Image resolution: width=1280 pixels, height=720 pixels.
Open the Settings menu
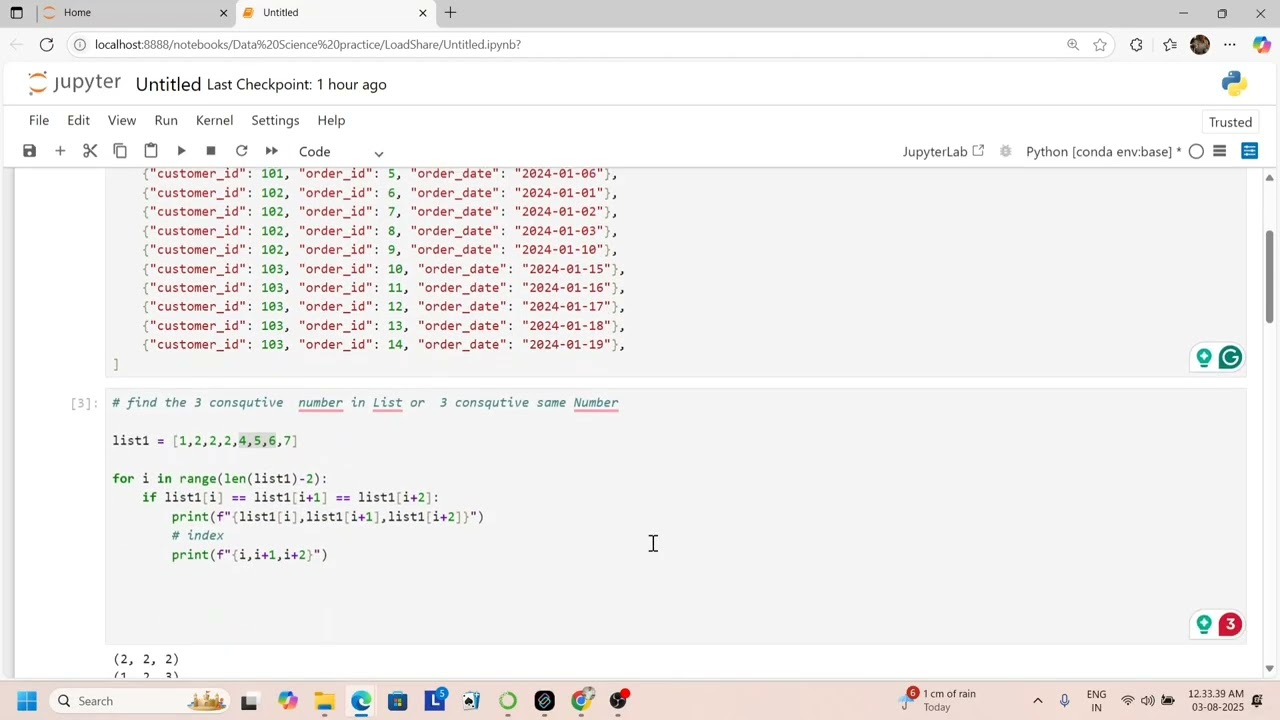pos(275,120)
